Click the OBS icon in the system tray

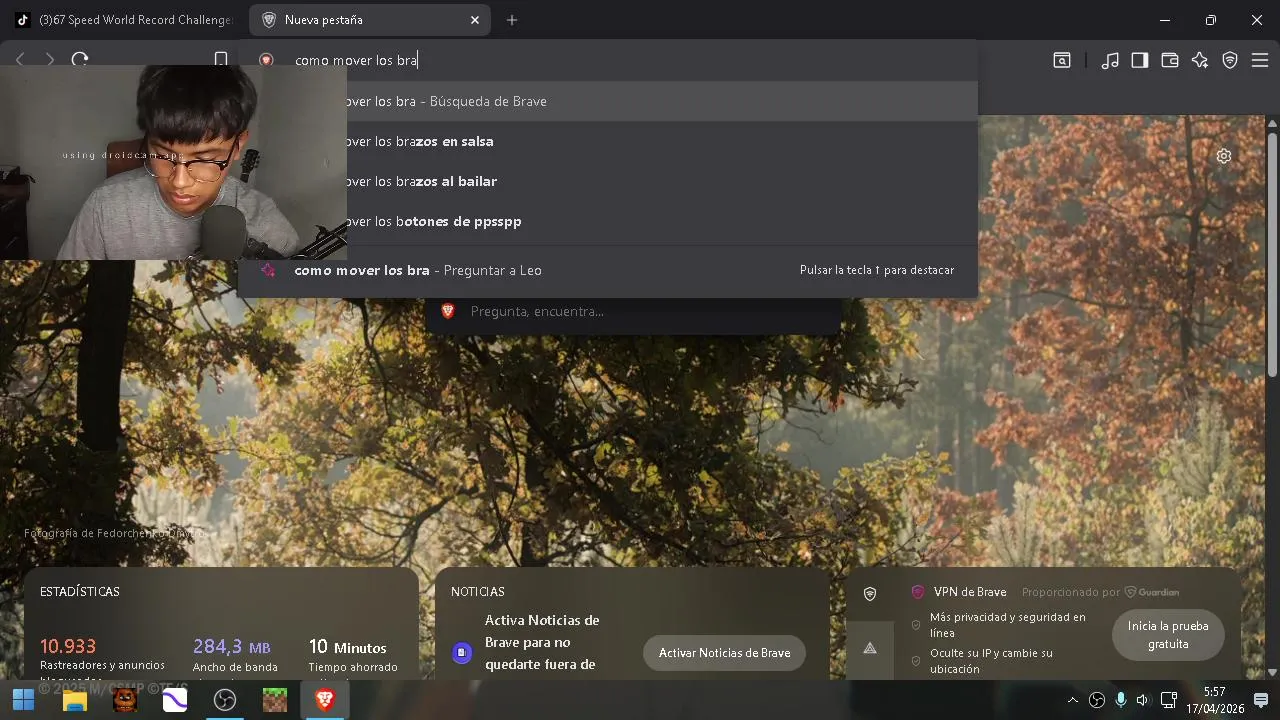[1097, 700]
